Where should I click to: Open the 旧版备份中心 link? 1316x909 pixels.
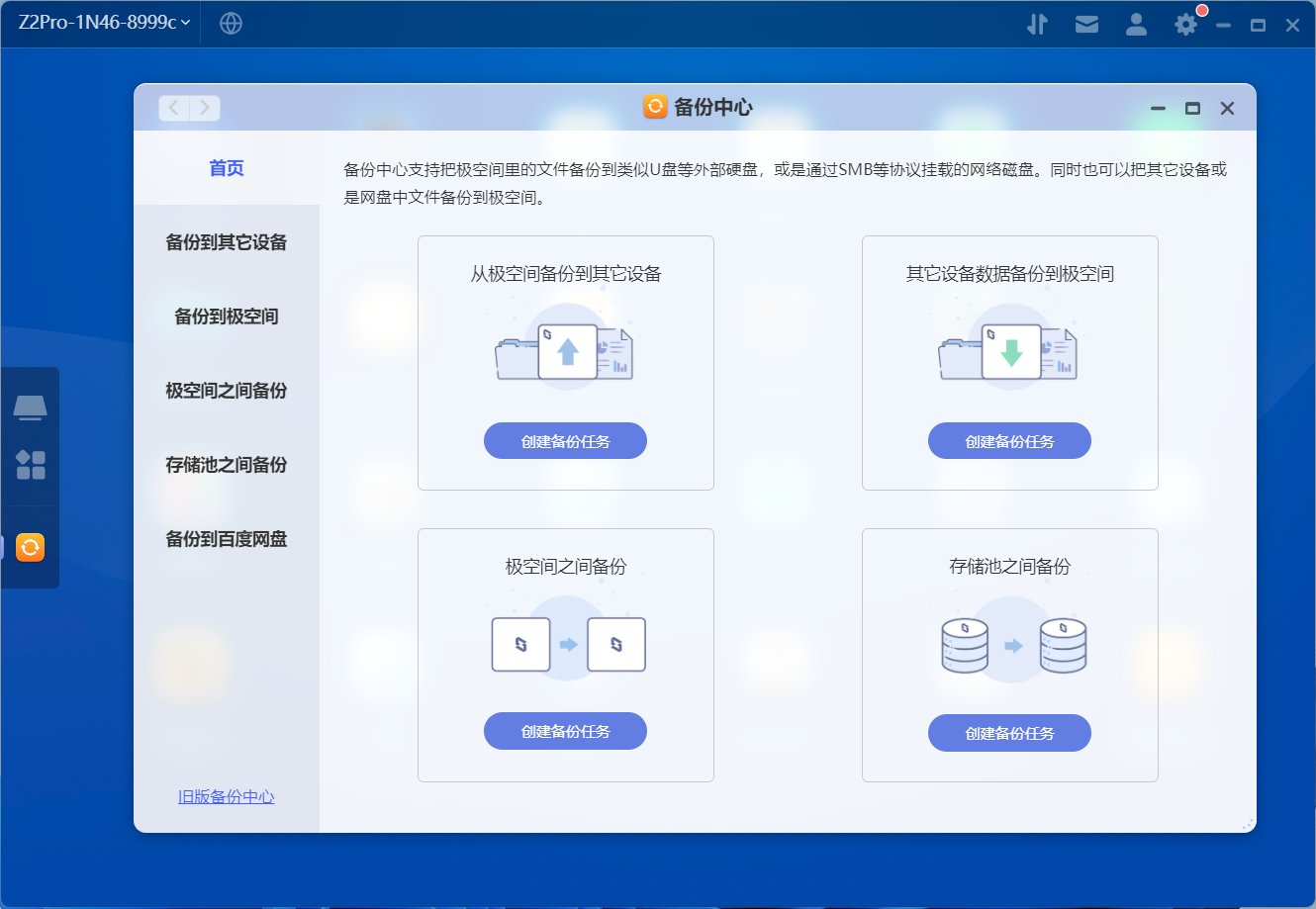click(226, 797)
